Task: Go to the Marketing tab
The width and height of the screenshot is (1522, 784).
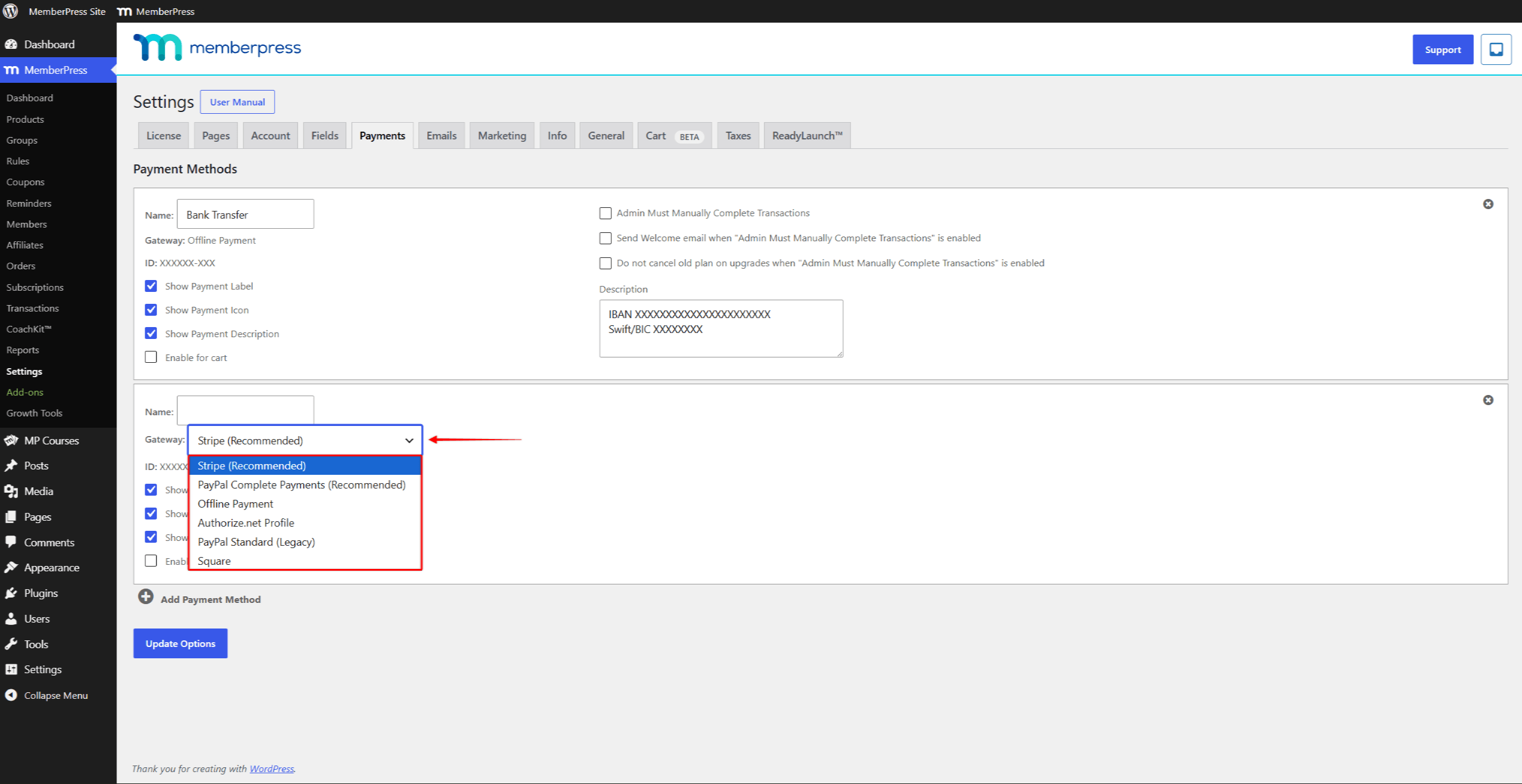Action: pyautogui.click(x=502, y=135)
